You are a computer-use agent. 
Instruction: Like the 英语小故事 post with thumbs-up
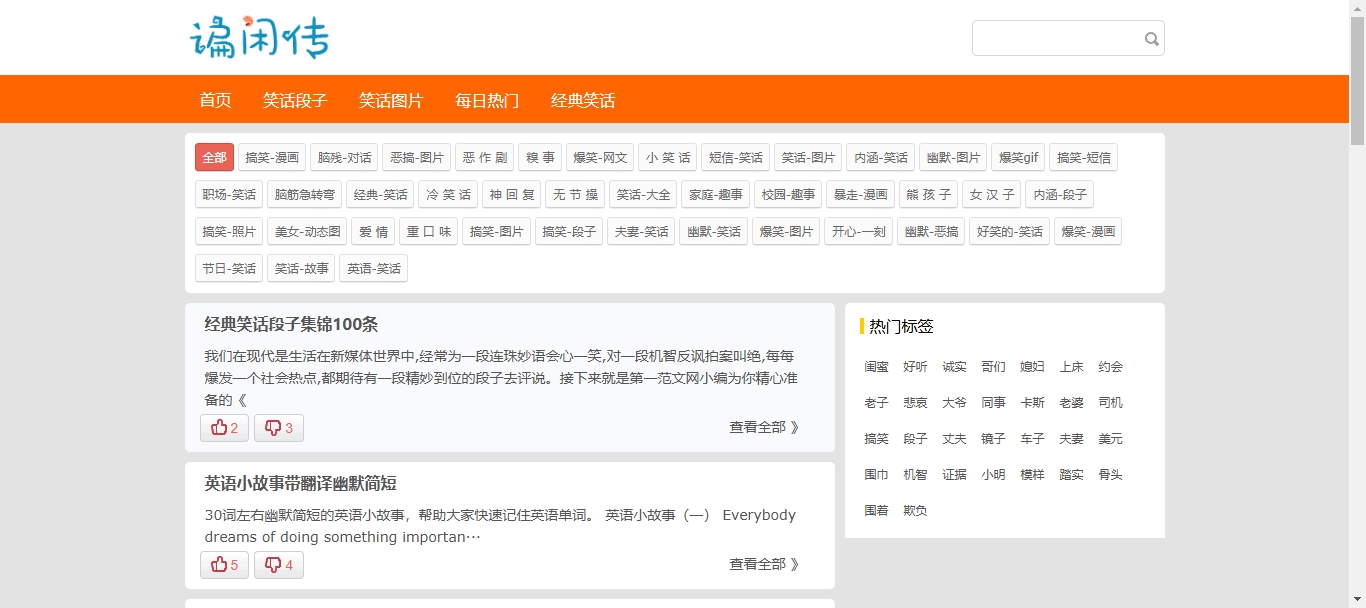[224, 565]
